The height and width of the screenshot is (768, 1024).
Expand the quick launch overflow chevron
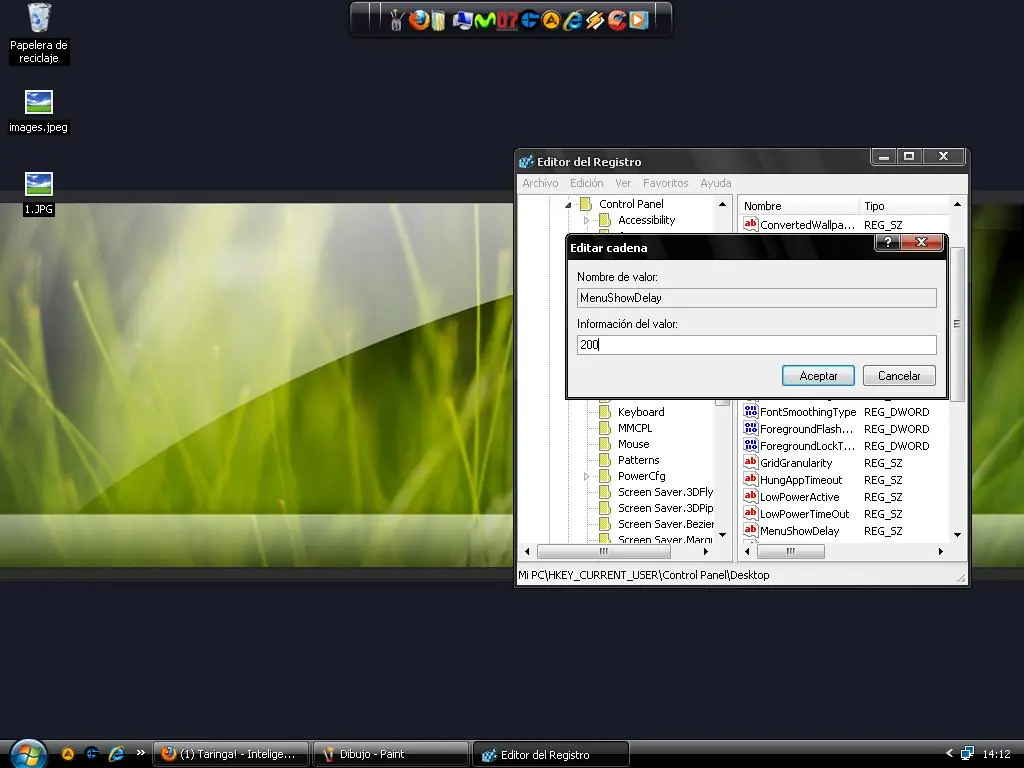pyautogui.click(x=140, y=753)
